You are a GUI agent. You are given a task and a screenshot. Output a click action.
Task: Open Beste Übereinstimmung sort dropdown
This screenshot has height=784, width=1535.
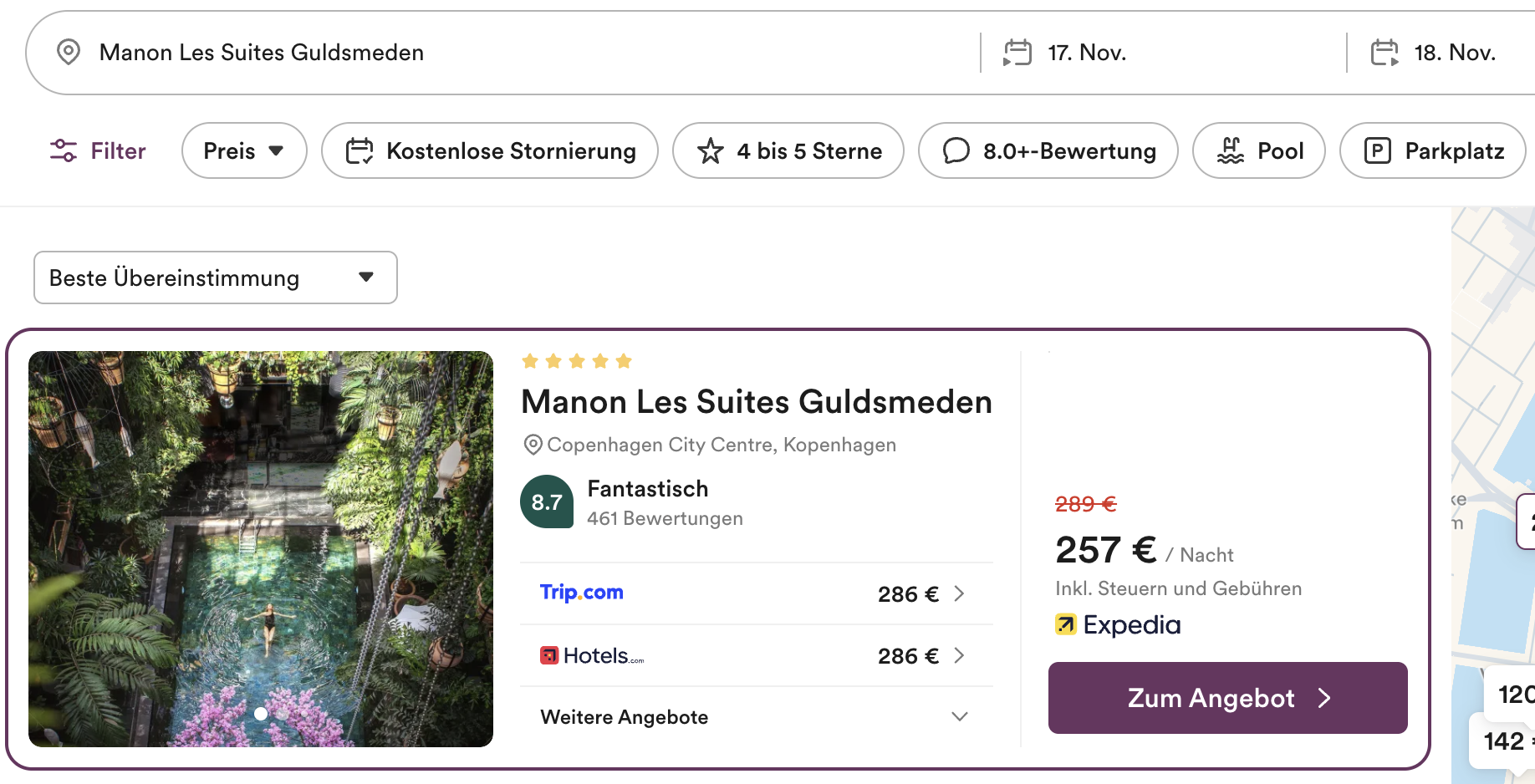216,277
